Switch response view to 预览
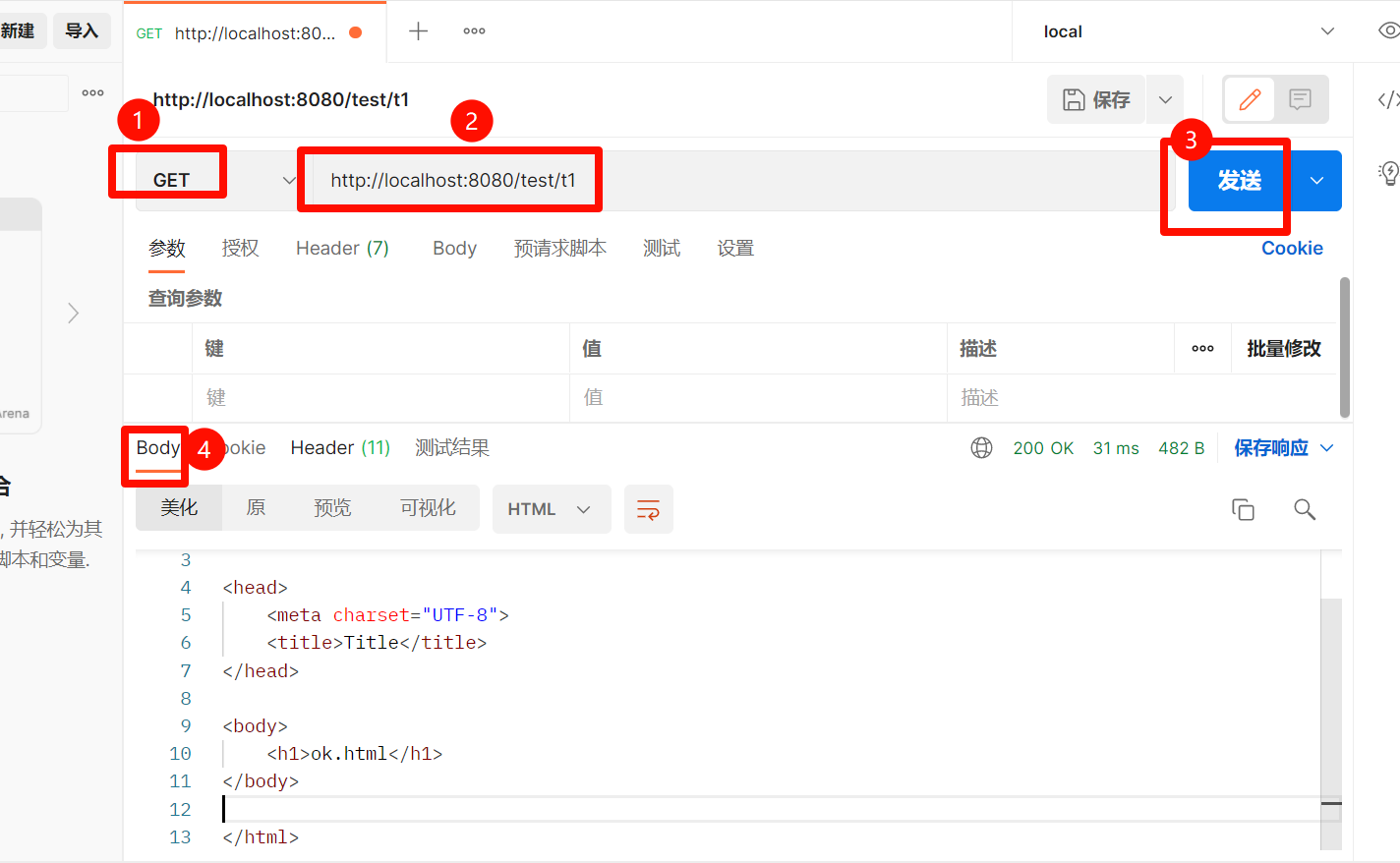This screenshot has width=1400, height=863. tap(332, 508)
